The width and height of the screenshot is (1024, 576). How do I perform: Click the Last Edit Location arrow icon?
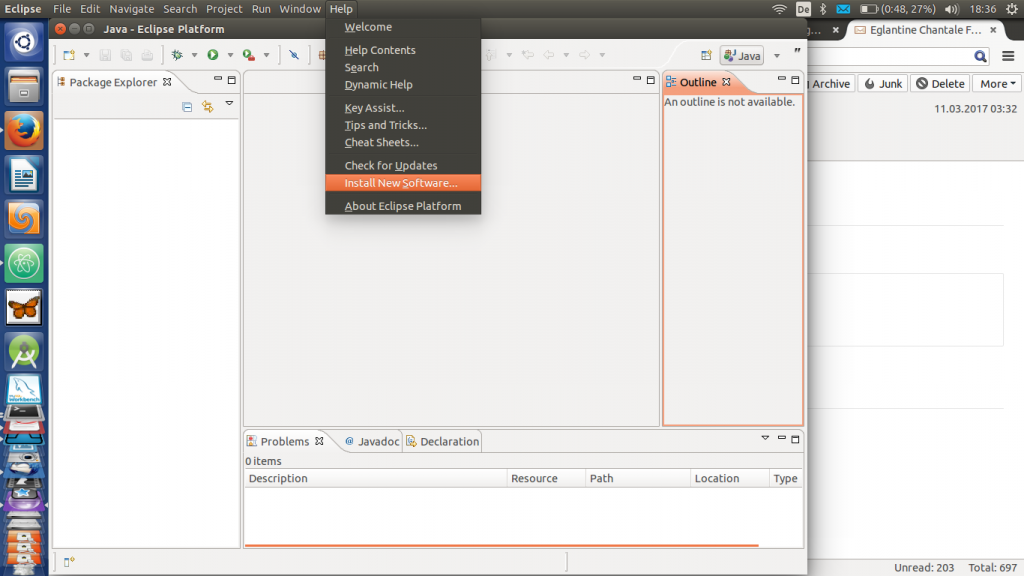(x=528, y=55)
